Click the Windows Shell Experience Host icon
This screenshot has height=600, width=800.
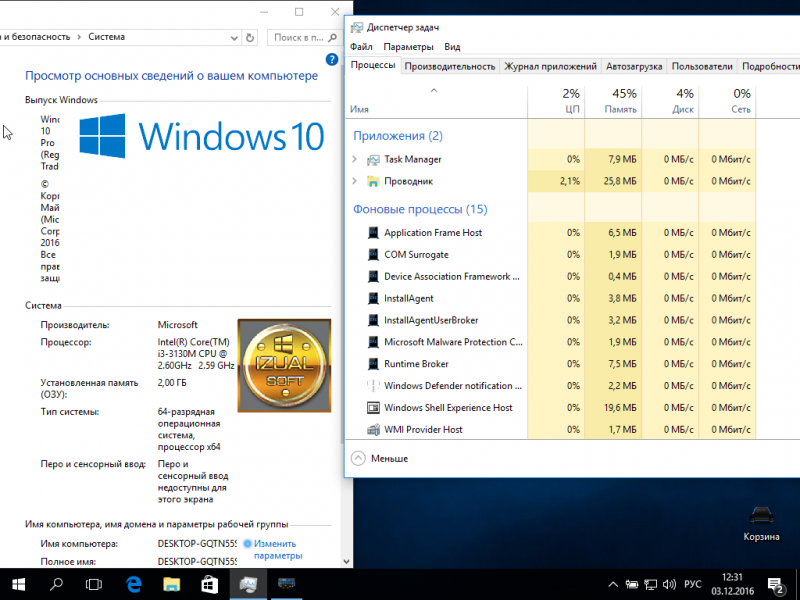point(373,408)
